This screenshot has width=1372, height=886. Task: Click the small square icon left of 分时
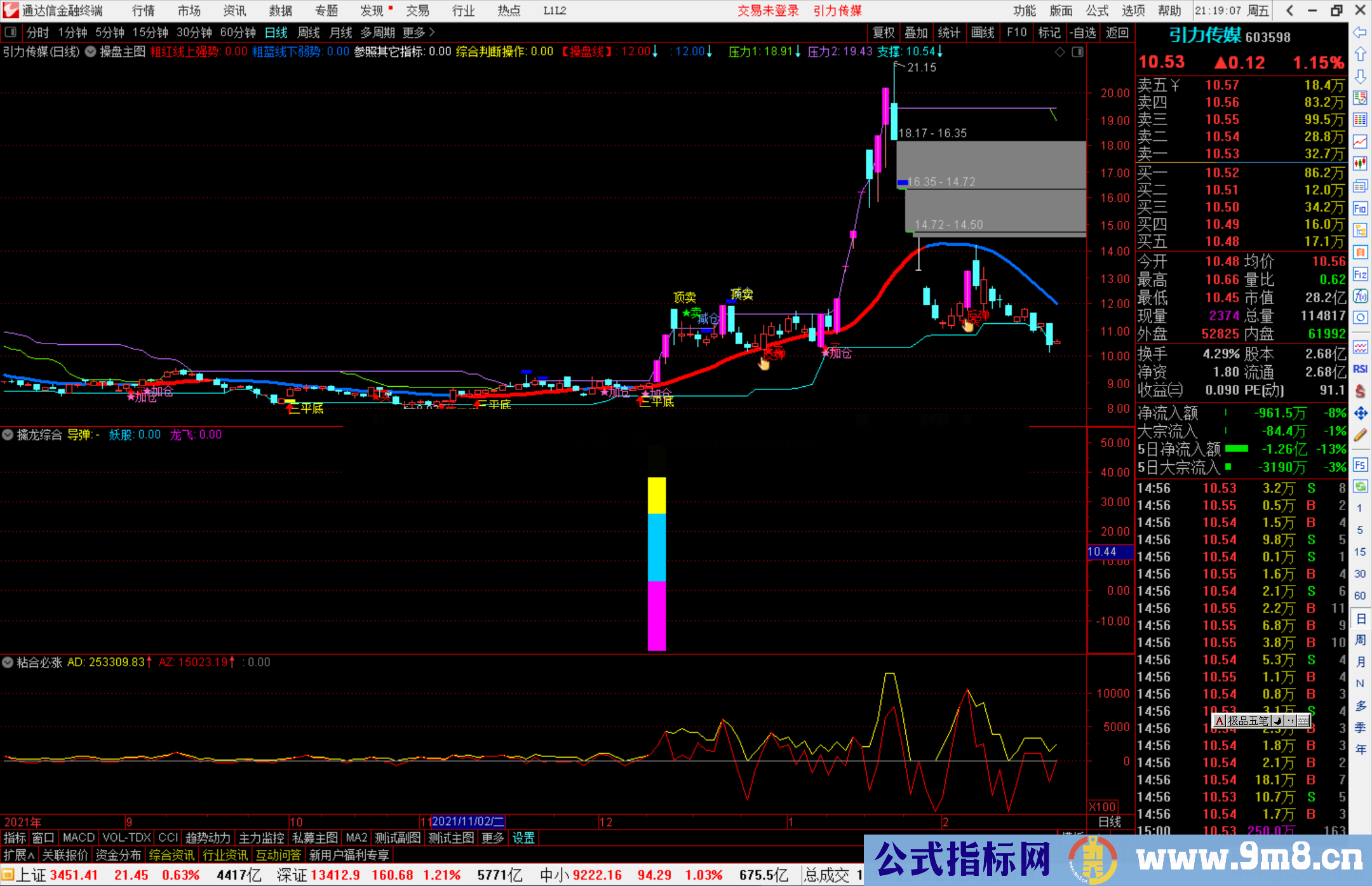point(10,32)
